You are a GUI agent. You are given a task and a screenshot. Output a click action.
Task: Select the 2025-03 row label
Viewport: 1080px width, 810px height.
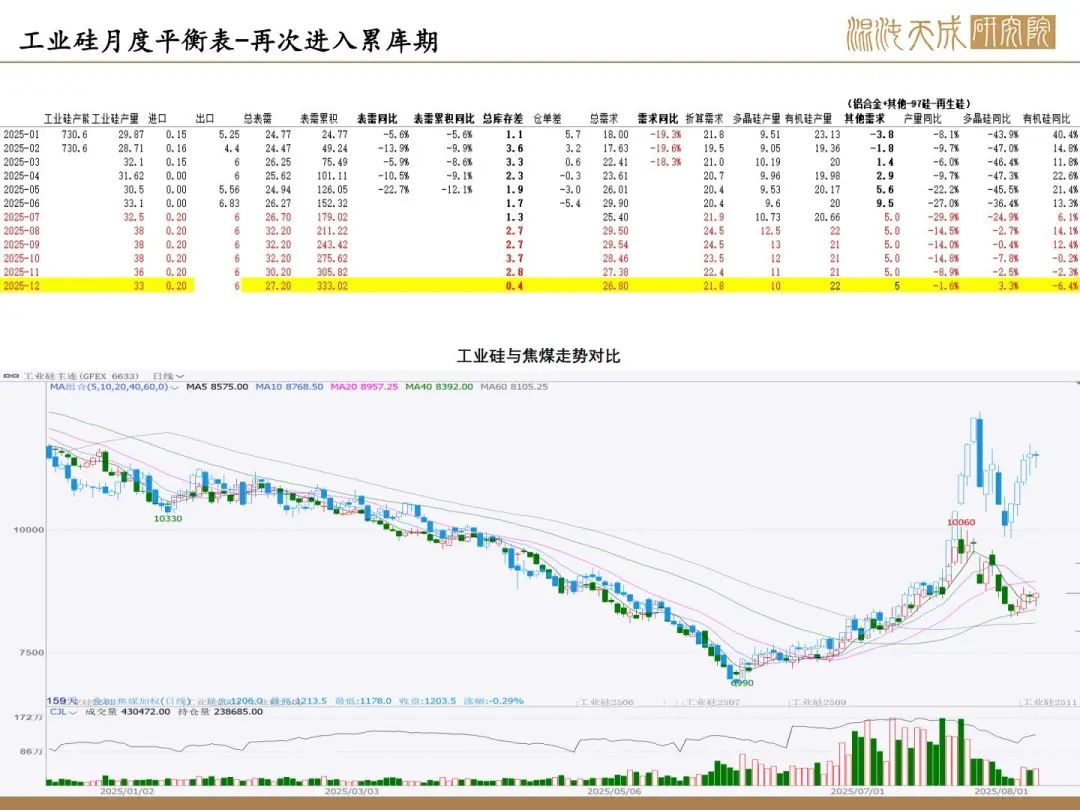point(21,162)
